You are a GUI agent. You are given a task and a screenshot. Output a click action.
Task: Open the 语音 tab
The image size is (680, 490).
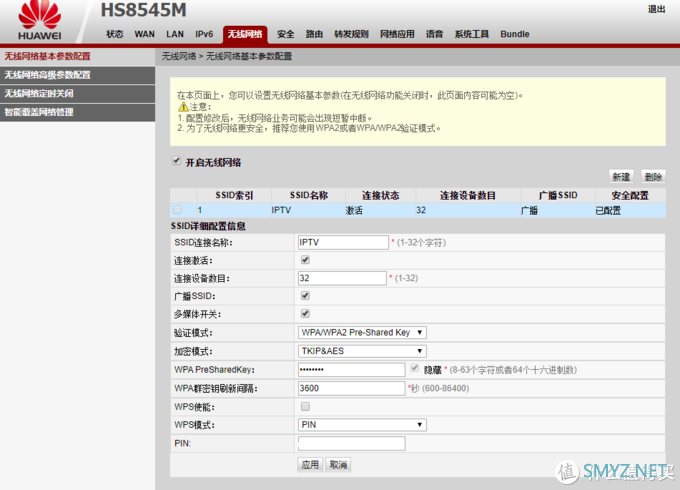(434, 34)
